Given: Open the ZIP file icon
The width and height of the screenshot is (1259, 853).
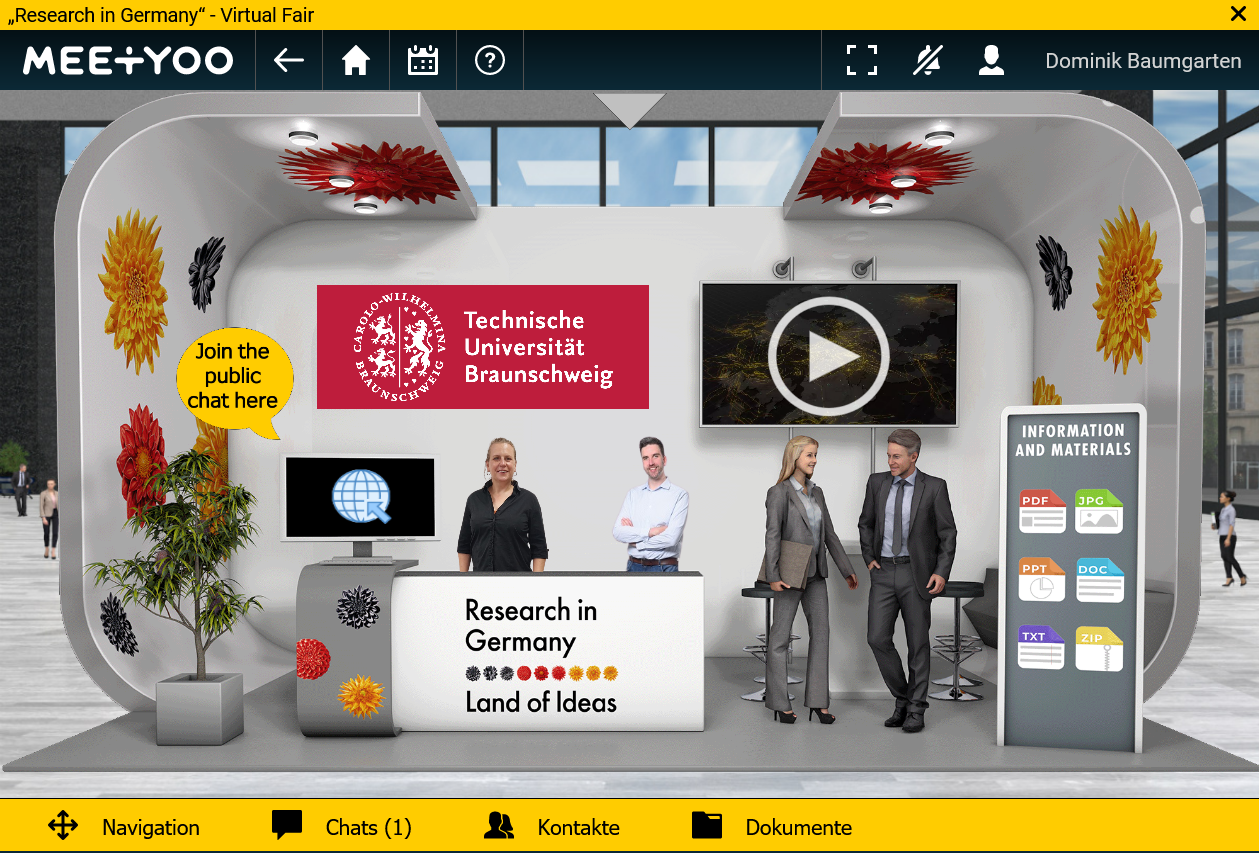Looking at the screenshot, I should click(1099, 647).
